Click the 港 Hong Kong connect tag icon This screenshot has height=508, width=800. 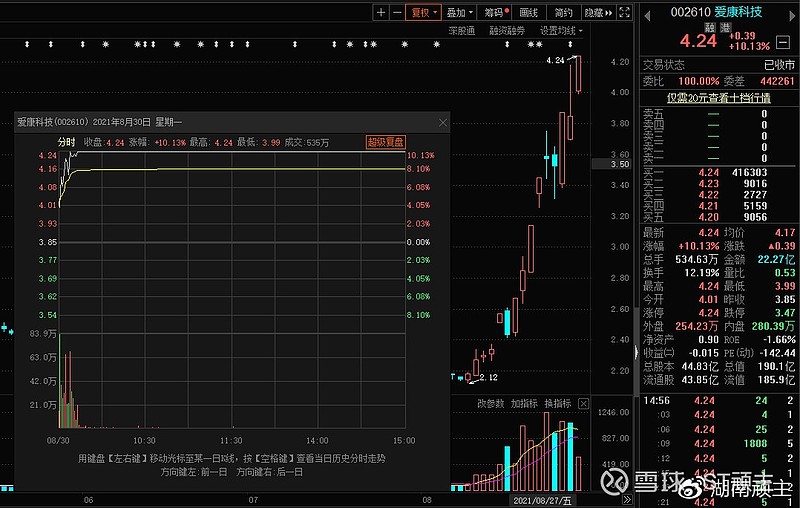[x=726, y=28]
